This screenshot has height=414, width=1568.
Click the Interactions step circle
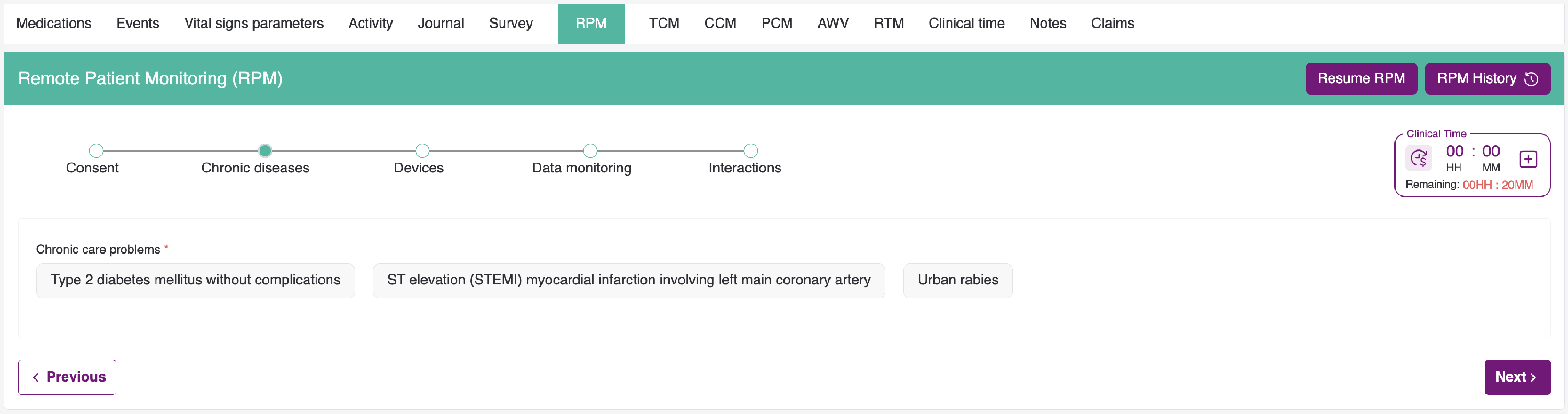(751, 151)
